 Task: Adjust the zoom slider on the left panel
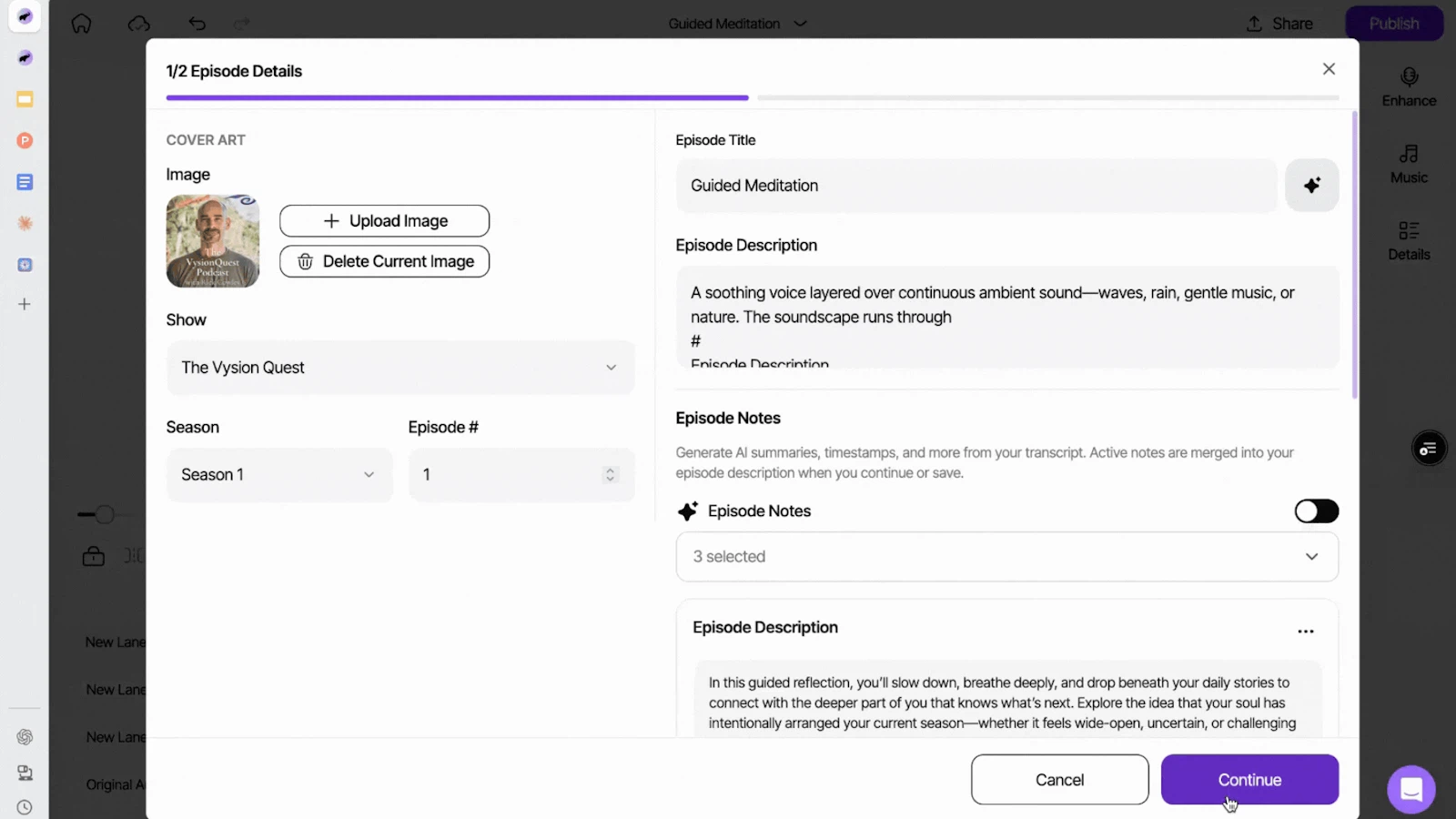point(106,514)
